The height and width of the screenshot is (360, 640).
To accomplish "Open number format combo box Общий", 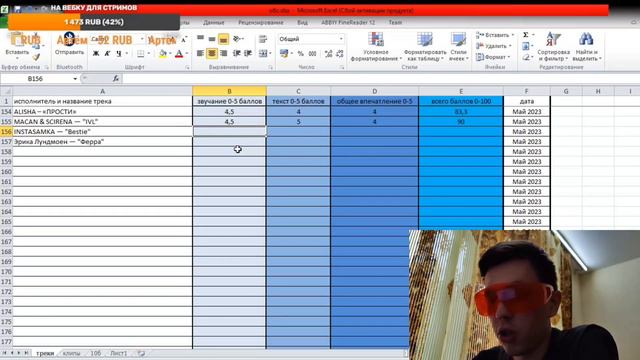I will coord(311,39).
